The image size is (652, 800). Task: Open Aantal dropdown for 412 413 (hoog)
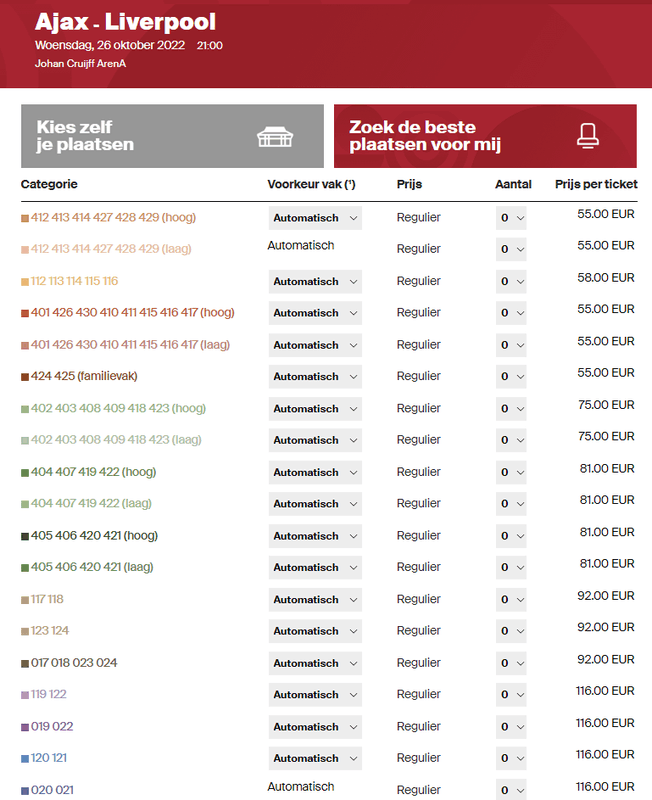tap(511, 218)
